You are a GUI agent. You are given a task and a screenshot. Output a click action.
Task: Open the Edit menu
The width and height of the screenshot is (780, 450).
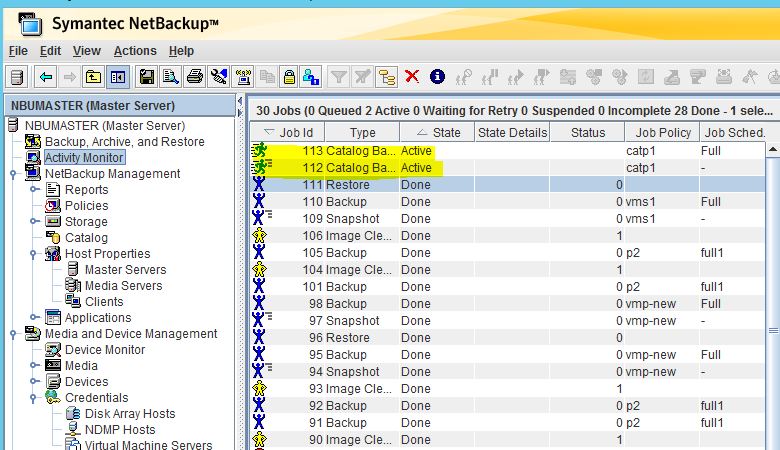pos(50,51)
